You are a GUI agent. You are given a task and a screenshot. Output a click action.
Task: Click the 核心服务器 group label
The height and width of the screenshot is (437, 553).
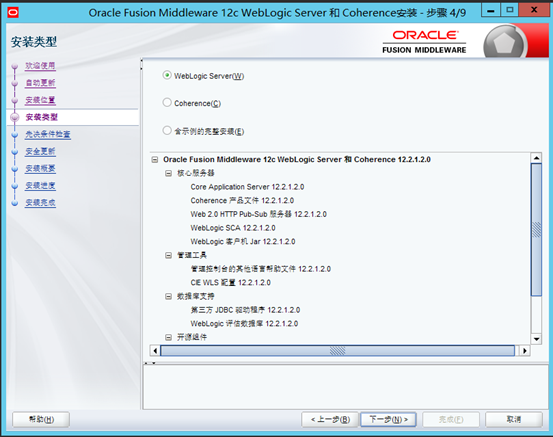pyautogui.click(x=195, y=173)
